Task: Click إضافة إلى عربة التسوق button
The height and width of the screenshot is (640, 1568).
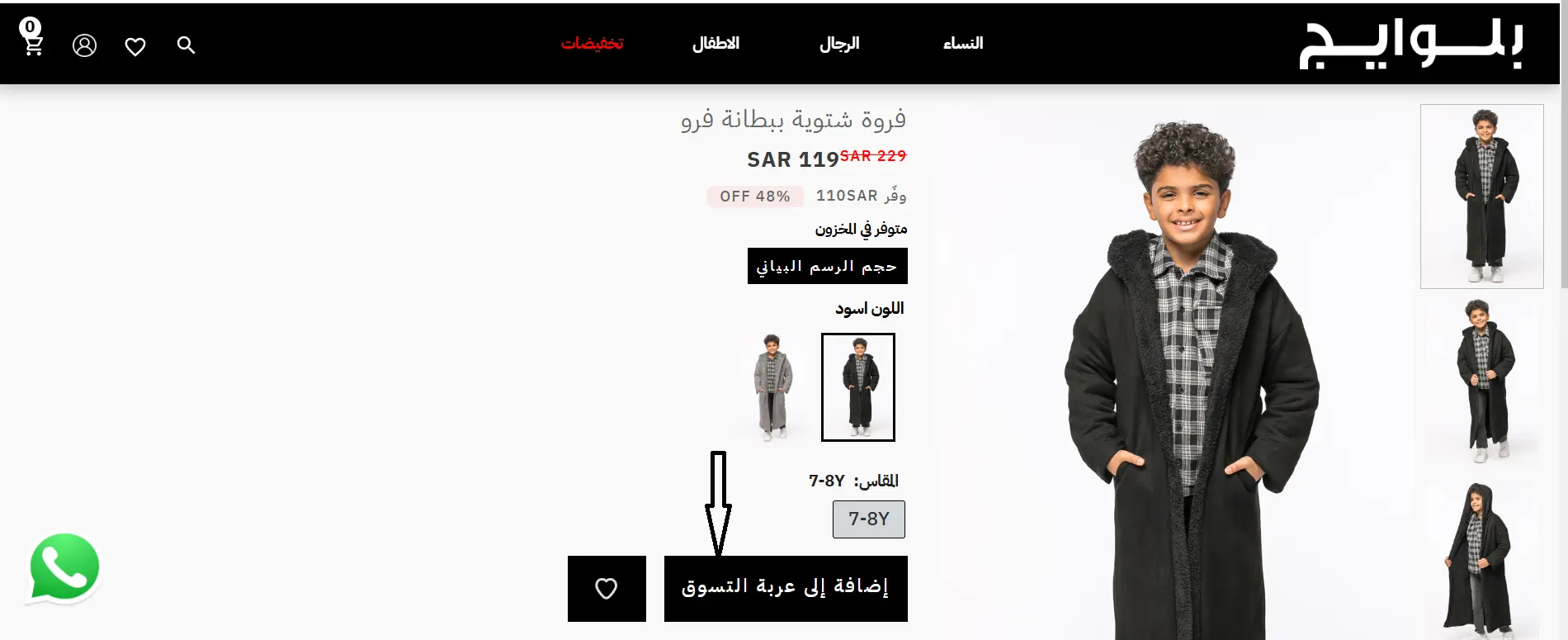Action: pos(786,589)
